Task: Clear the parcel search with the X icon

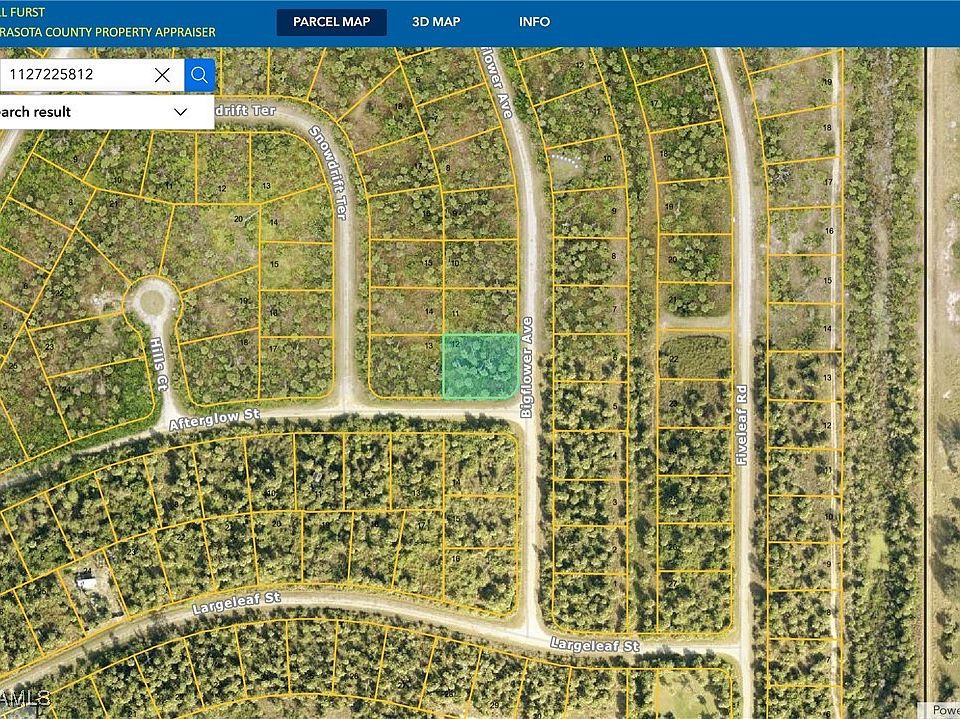Action: [x=162, y=74]
